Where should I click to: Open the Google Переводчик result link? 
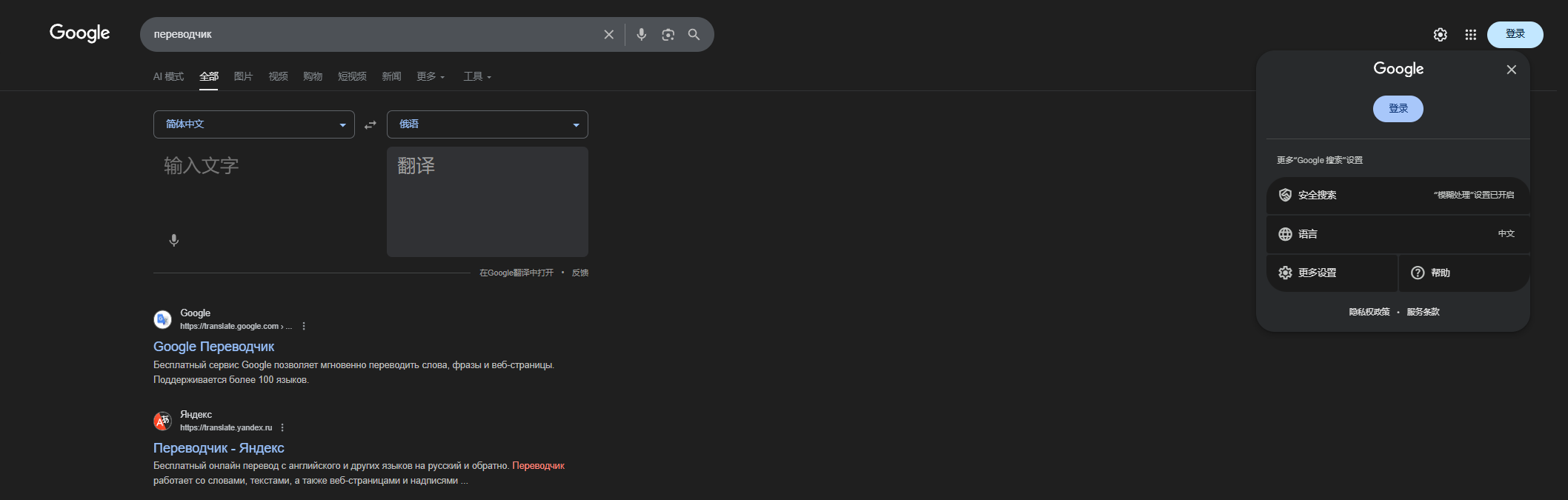pyautogui.click(x=213, y=347)
